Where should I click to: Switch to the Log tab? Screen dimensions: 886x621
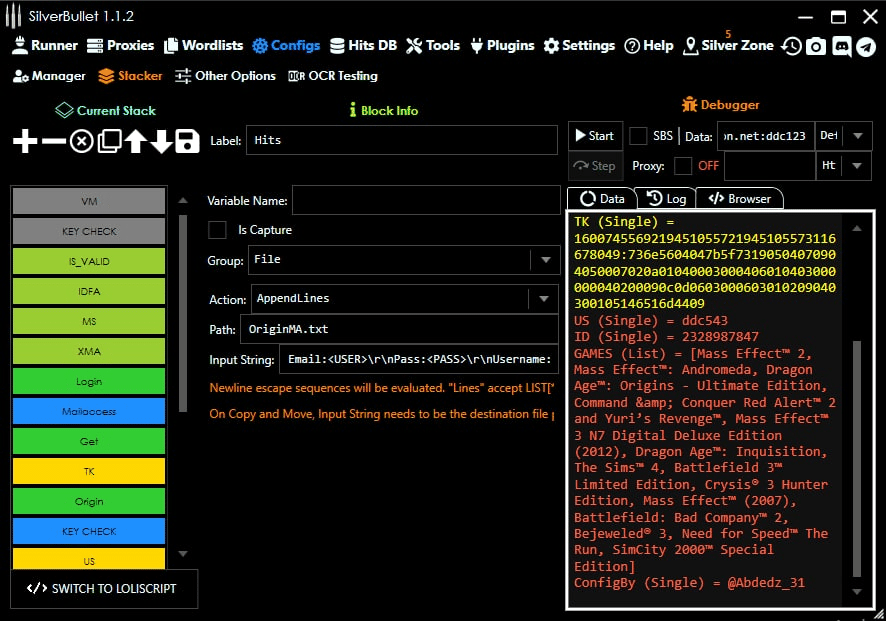click(x=666, y=199)
